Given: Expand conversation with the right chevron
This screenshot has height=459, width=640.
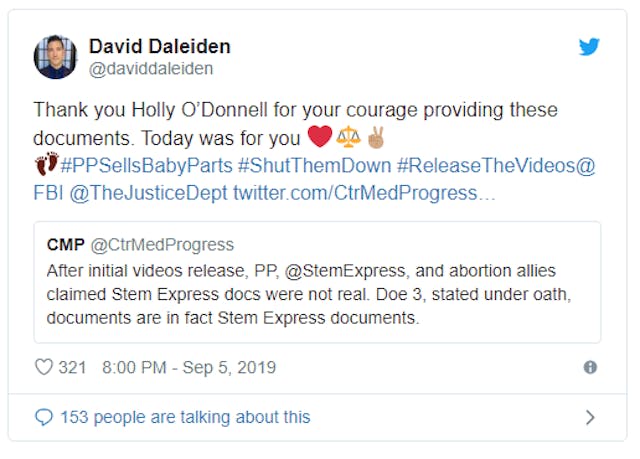Looking at the screenshot, I should point(590,417).
